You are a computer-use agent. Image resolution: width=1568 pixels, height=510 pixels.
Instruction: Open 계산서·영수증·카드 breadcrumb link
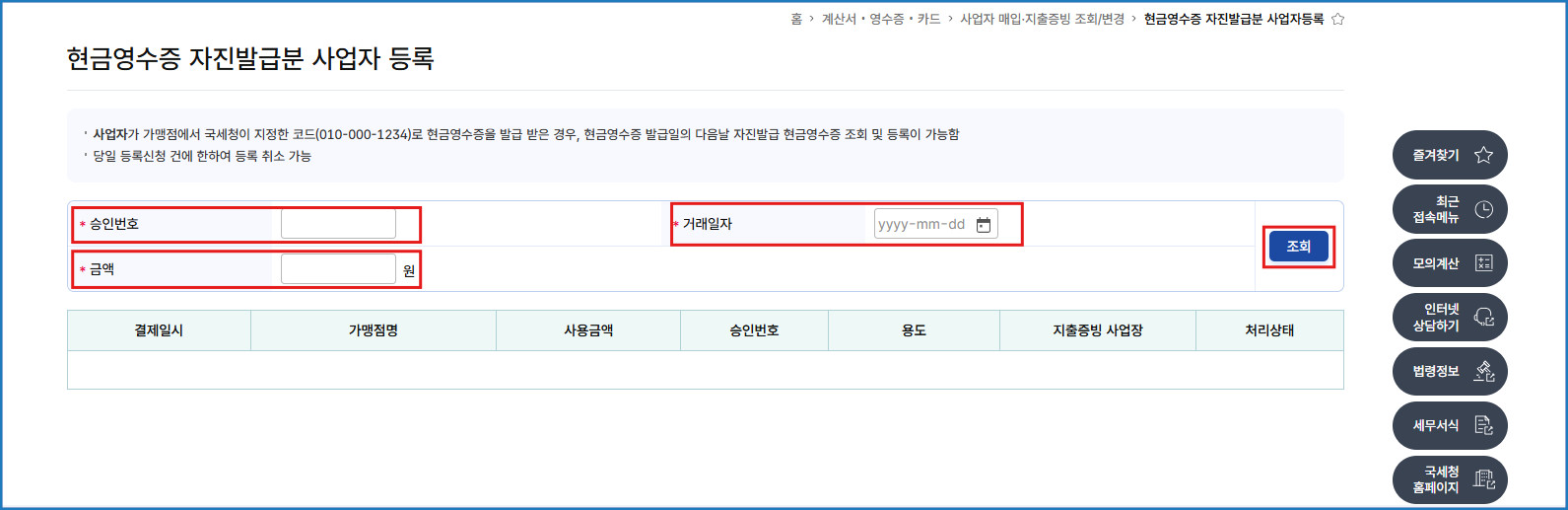(881, 19)
